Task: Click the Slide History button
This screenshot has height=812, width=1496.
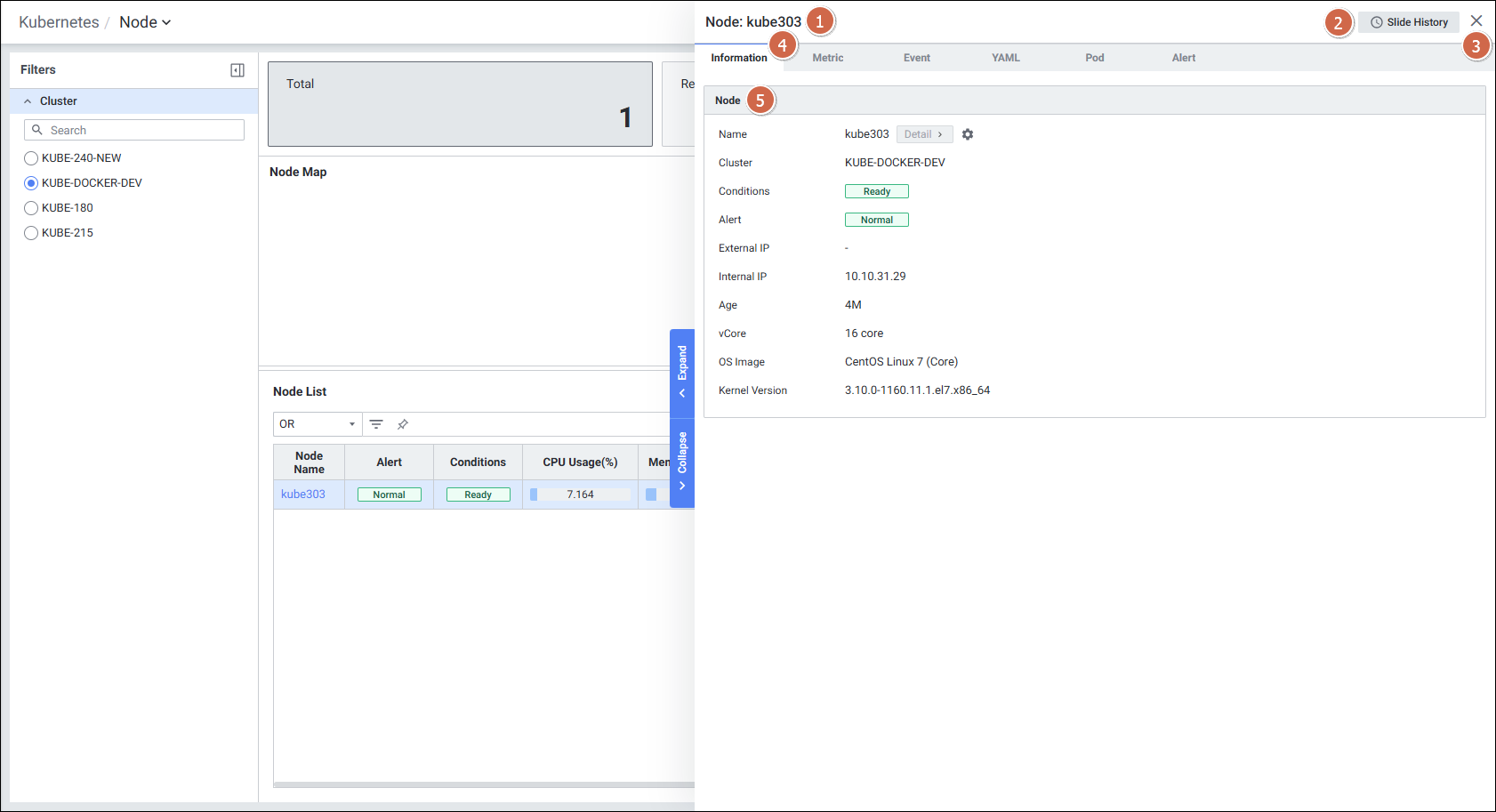Action: [x=1409, y=22]
